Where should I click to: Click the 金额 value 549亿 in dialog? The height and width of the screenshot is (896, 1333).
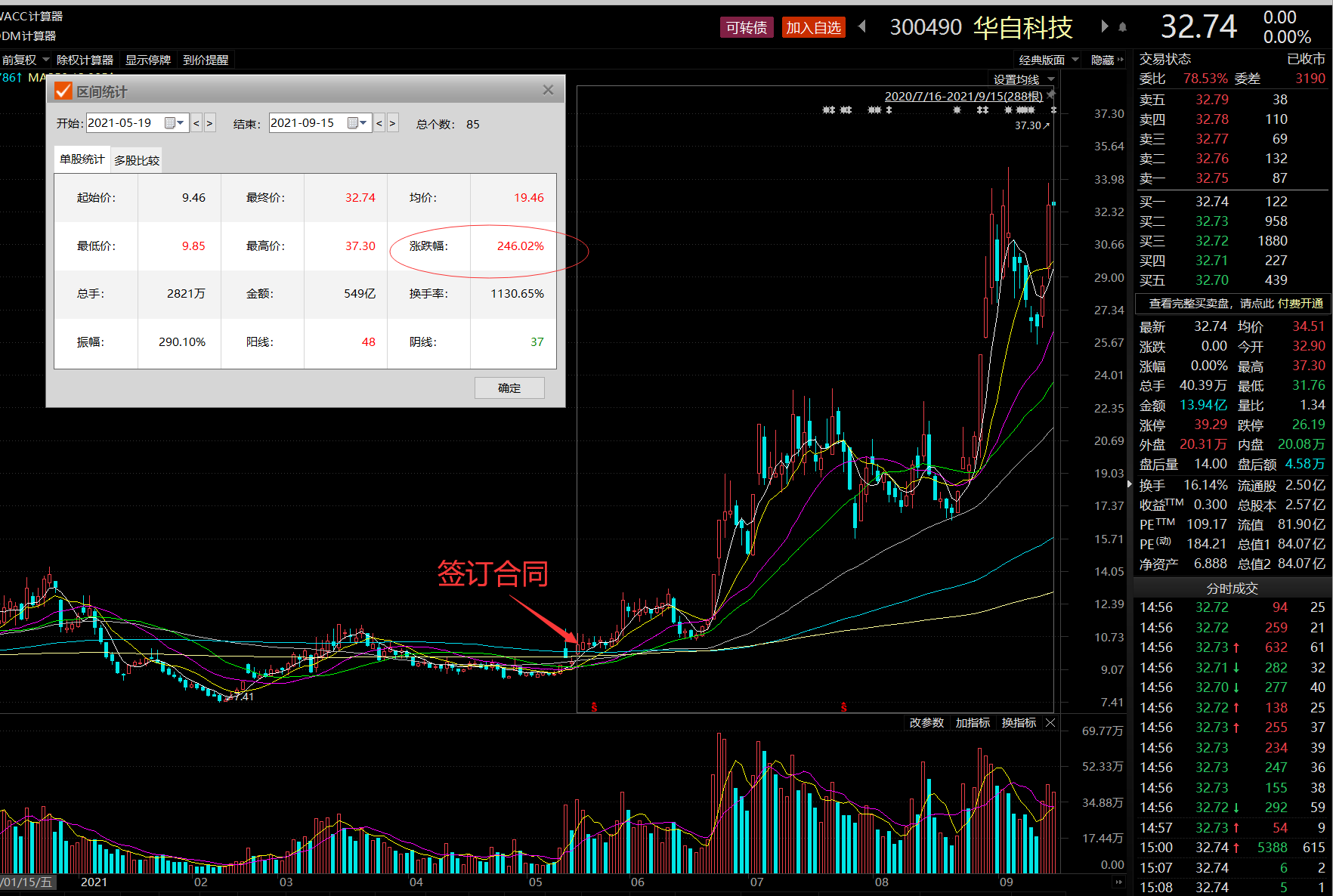click(360, 293)
